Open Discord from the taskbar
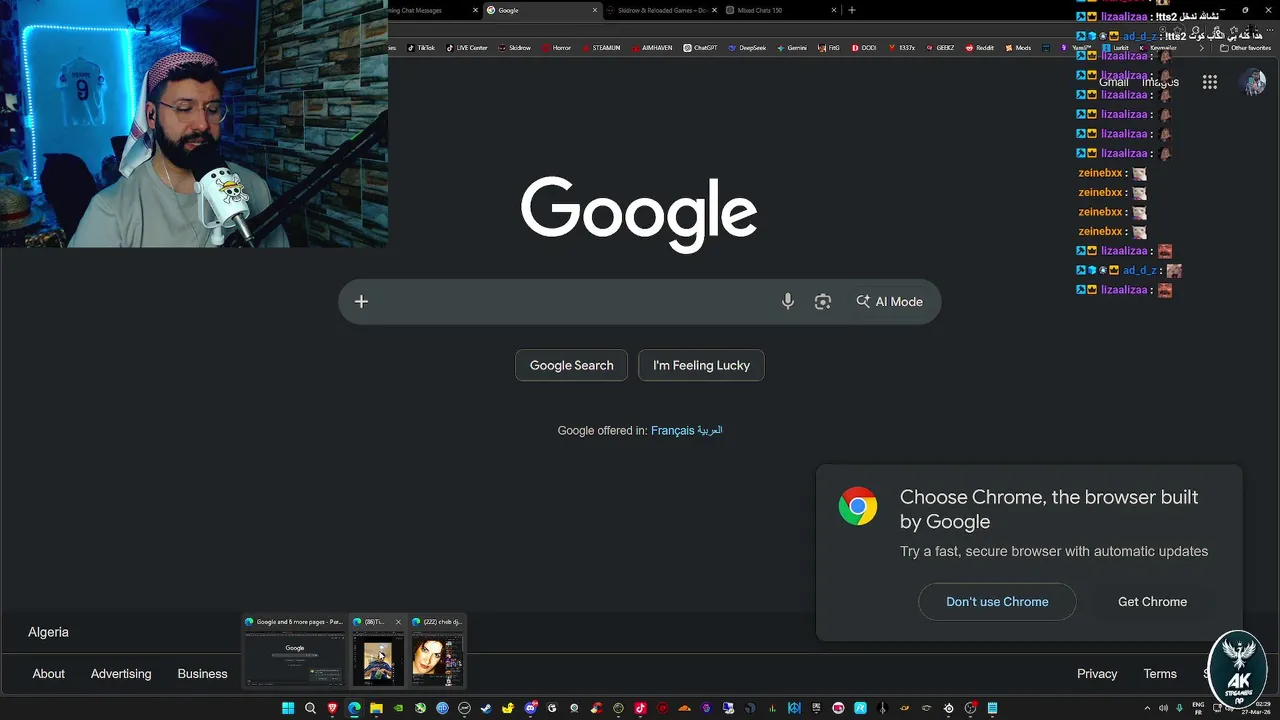 (x=531, y=708)
